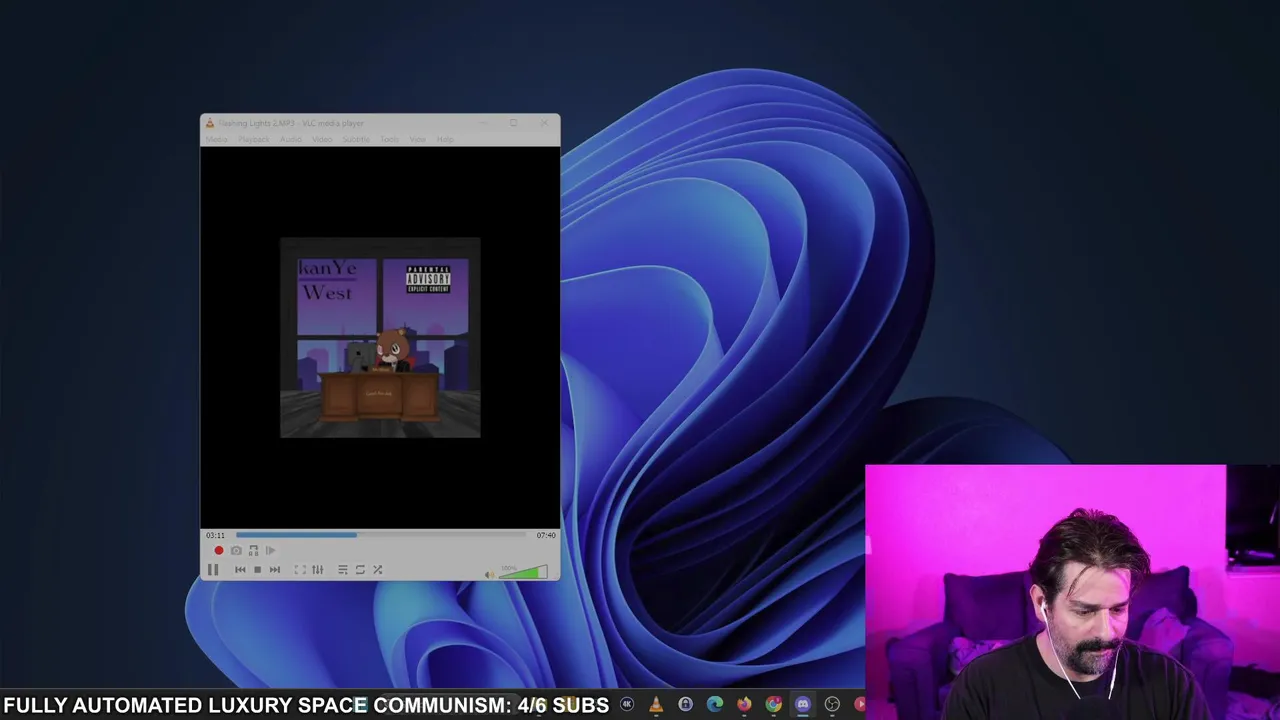This screenshot has width=1280, height=720.
Task: Launch Microsoft Edge from taskbar
Action: tap(715, 705)
